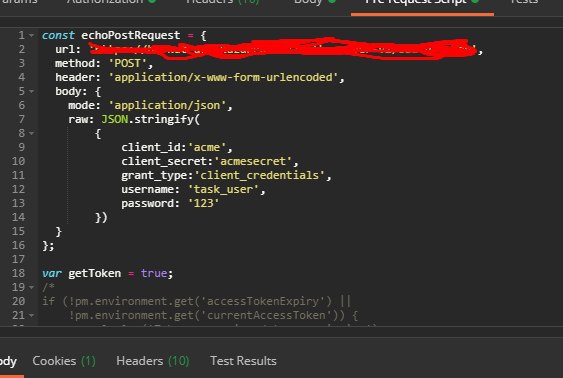The image size is (563, 378).
Task: Select the response Body tab
Action: coord(8,361)
